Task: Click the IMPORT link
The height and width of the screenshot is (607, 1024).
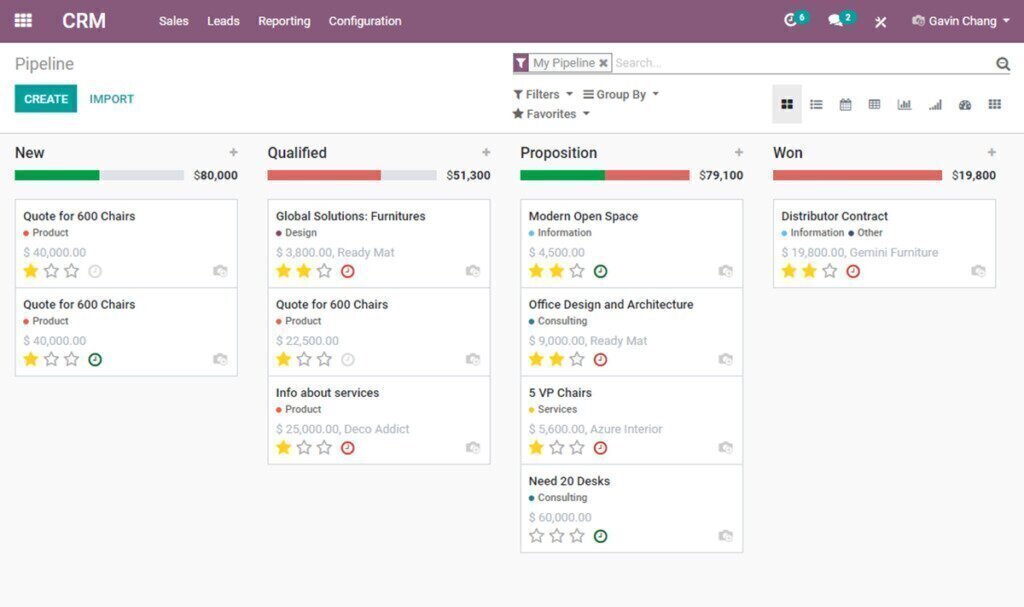Action: coord(111,98)
